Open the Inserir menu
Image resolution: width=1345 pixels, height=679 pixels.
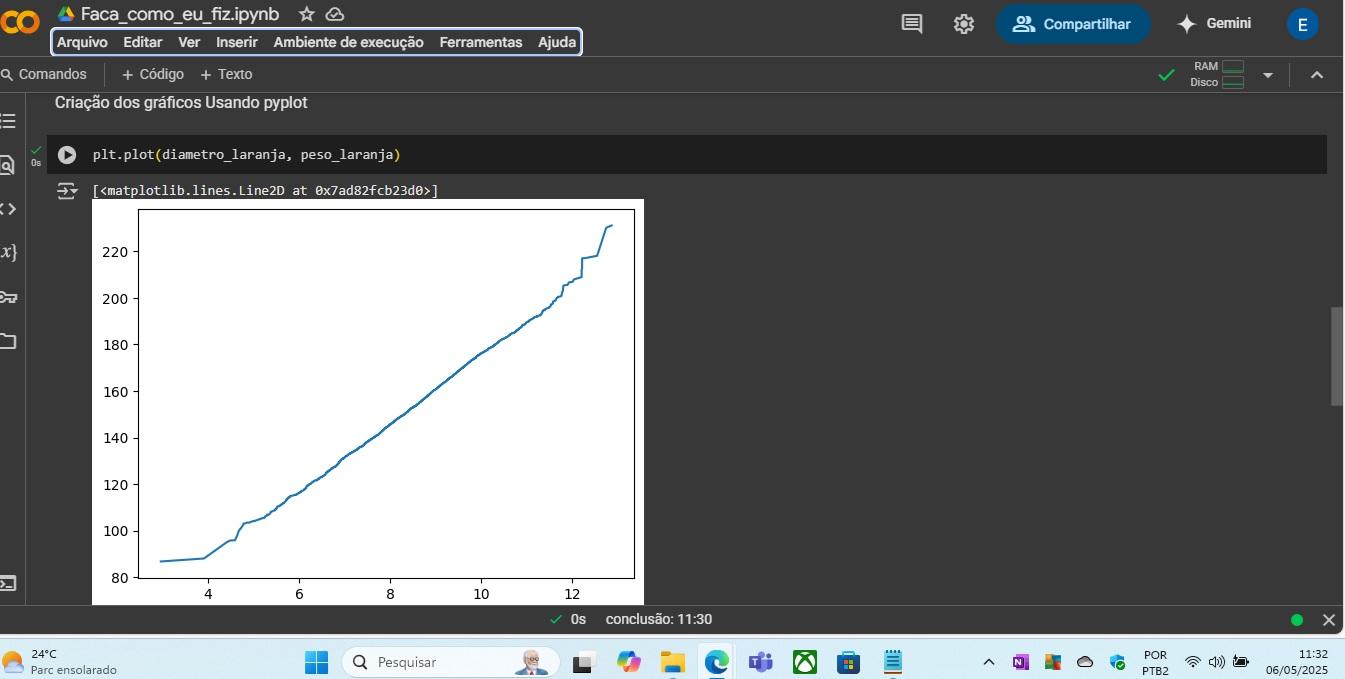click(237, 42)
